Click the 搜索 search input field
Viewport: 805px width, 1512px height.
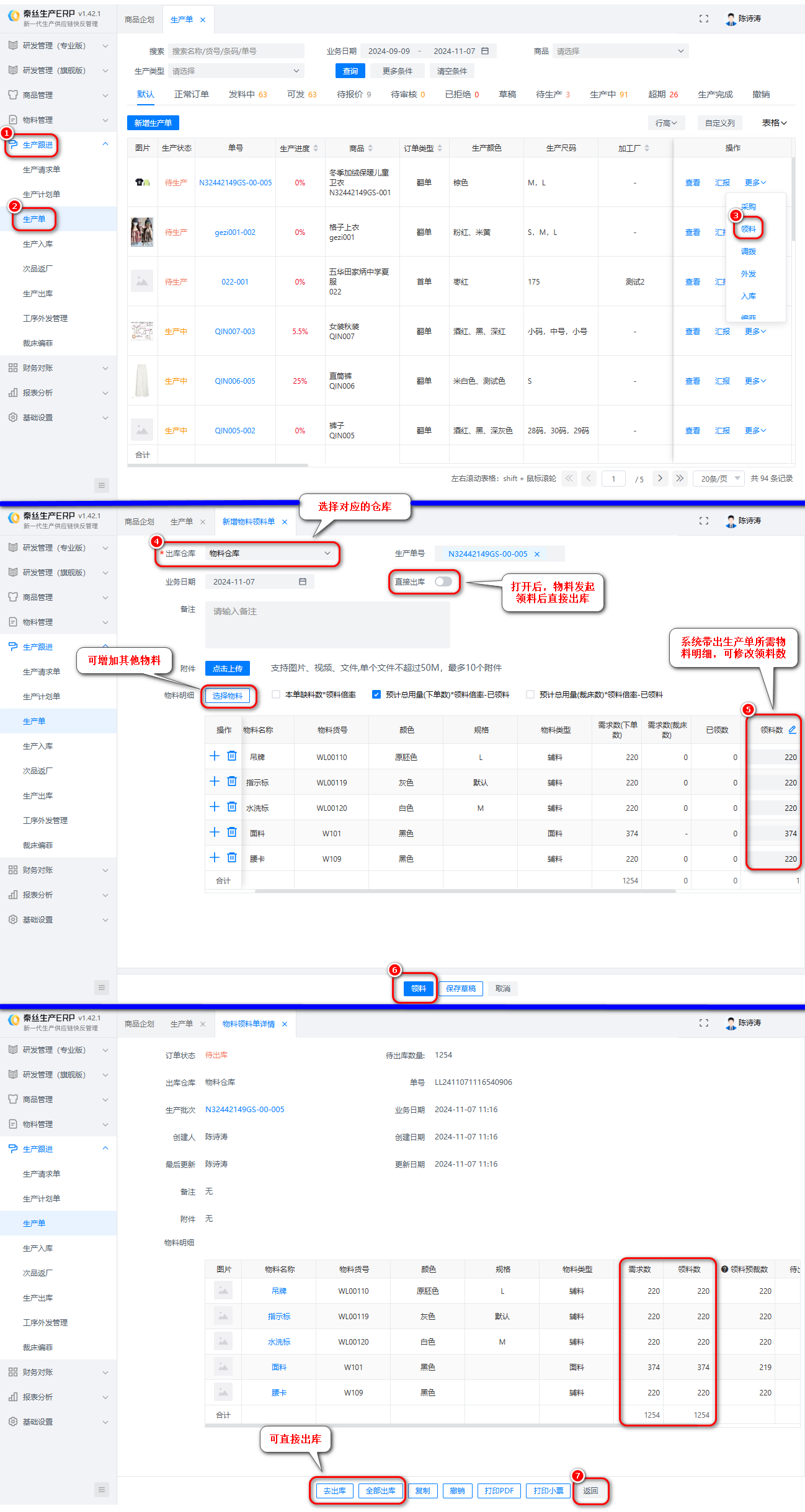[x=236, y=51]
